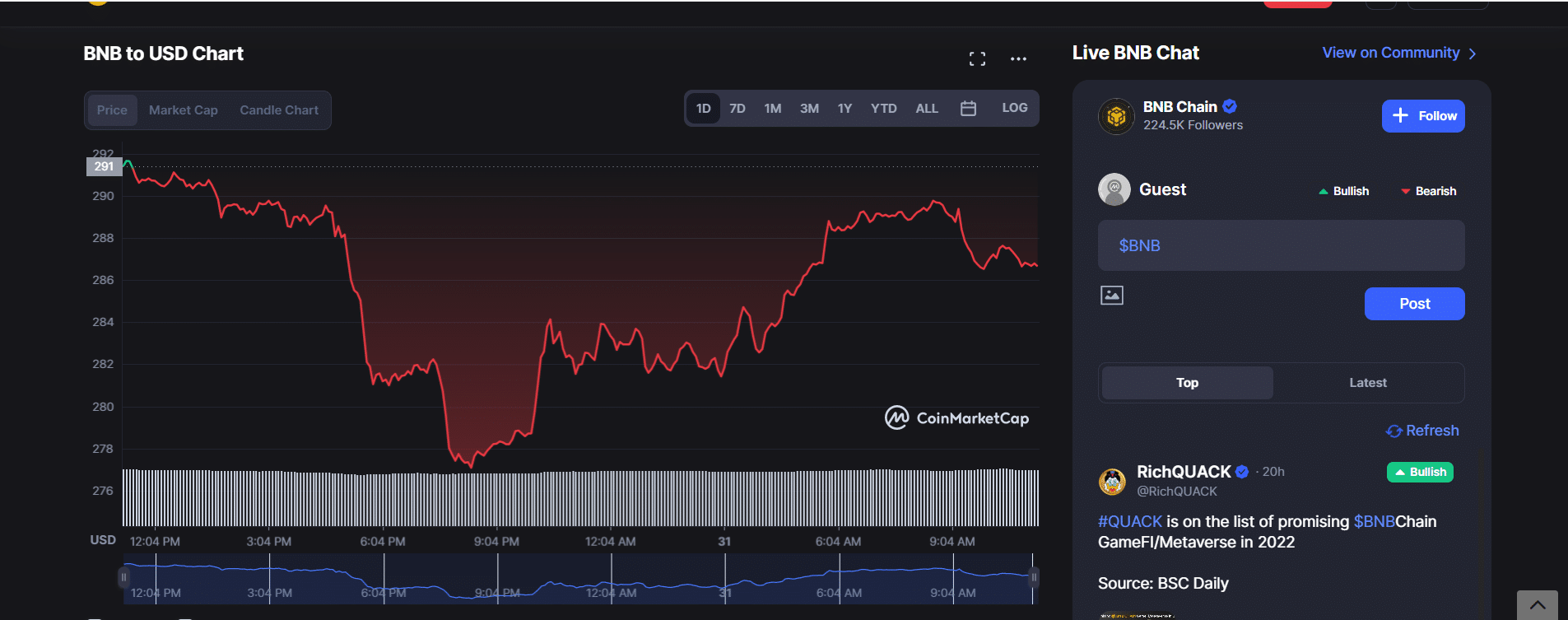The image size is (1568, 620).
Task: Select the YTD time range
Action: tap(883, 109)
